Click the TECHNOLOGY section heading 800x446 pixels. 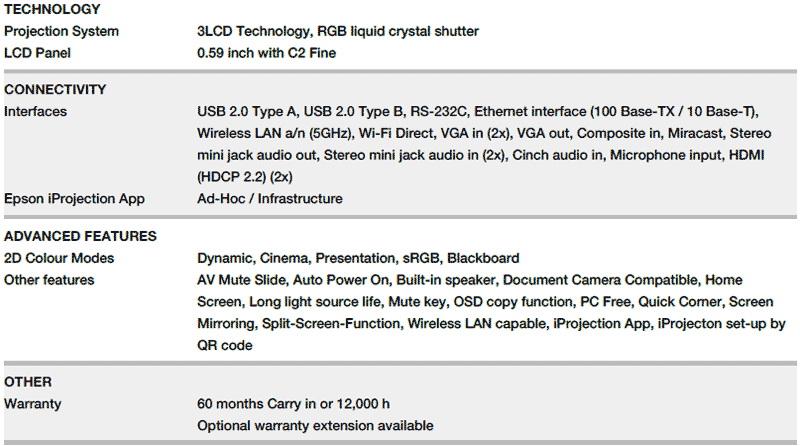click(52, 10)
